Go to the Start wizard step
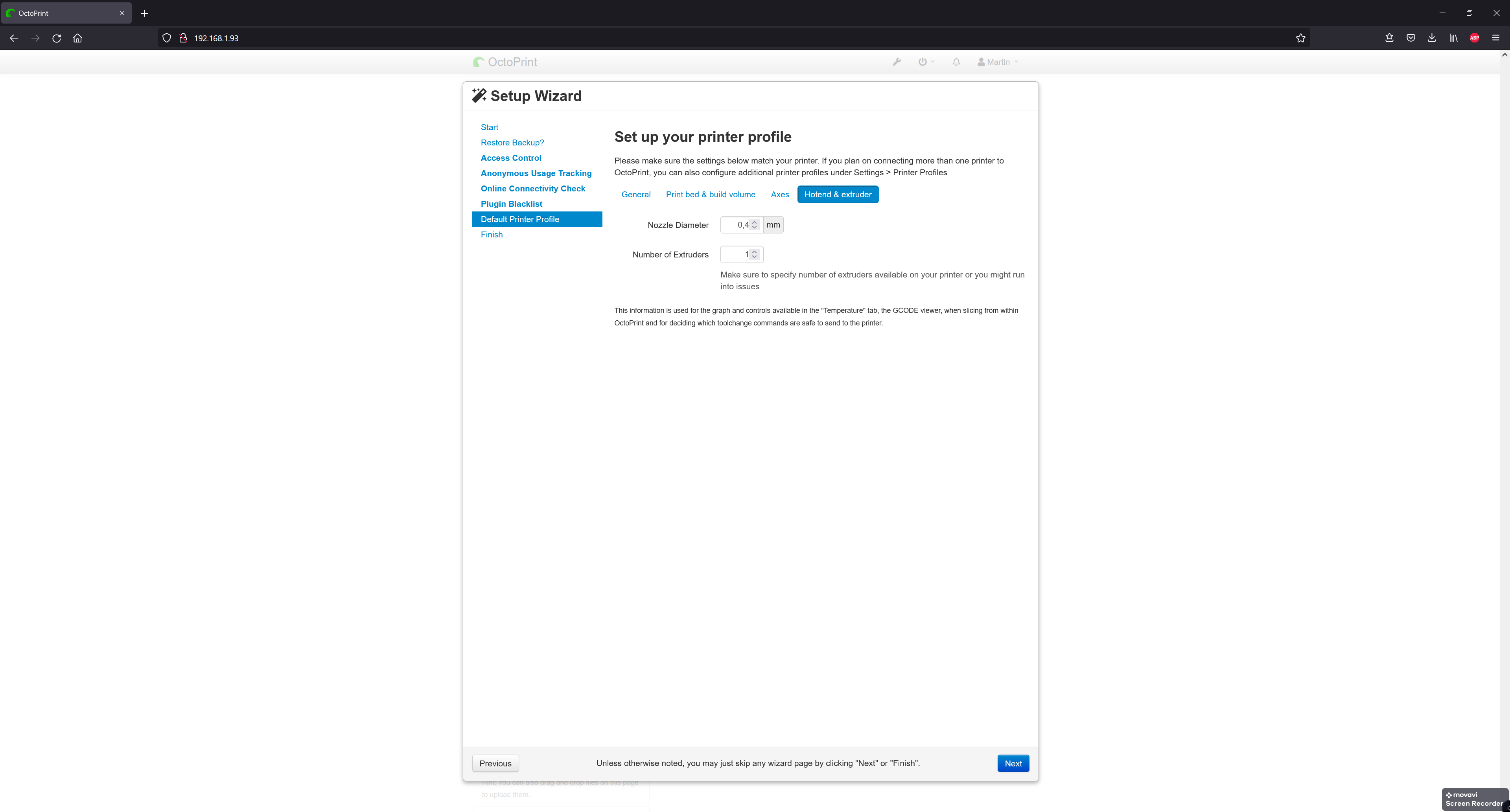Viewport: 1510px width, 812px height. coord(490,127)
